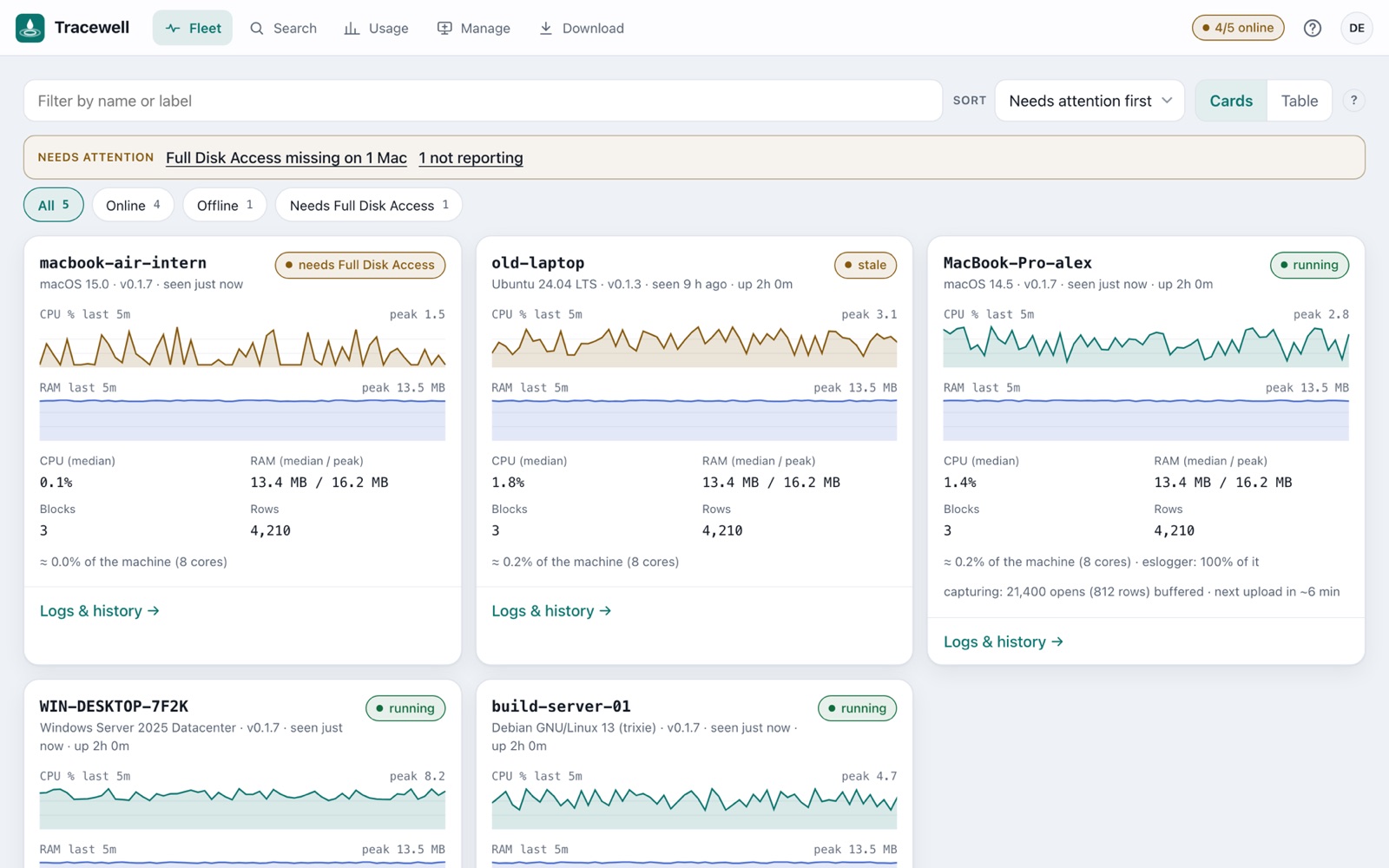The height and width of the screenshot is (868, 1389).
Task: Open Logs & history for macbook-air-intern
Action: point(100,611)
